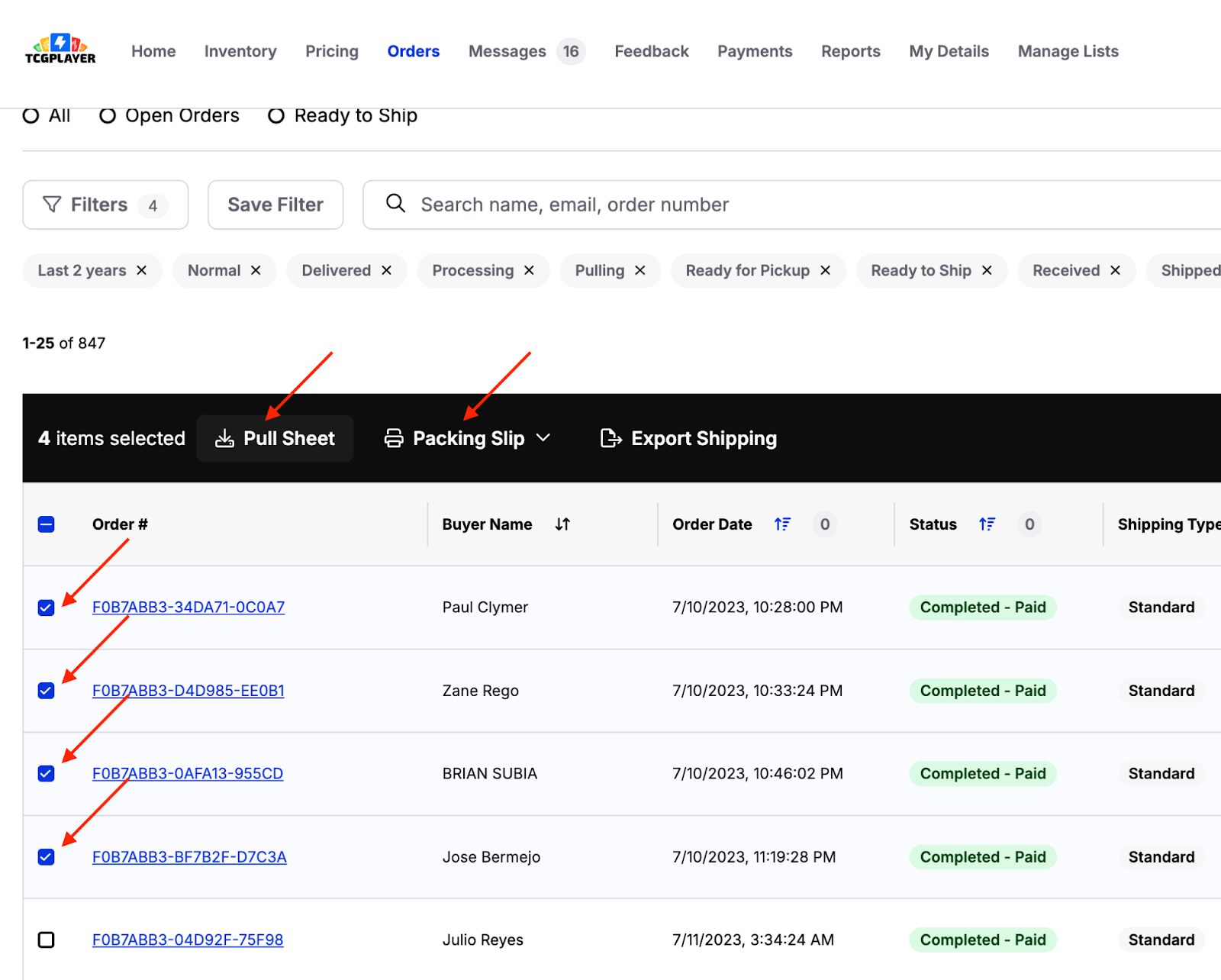This screenshot has height=980, width=1221.
Task: Remove the Ready for Pickup filter chip
Action: [825, 270]
